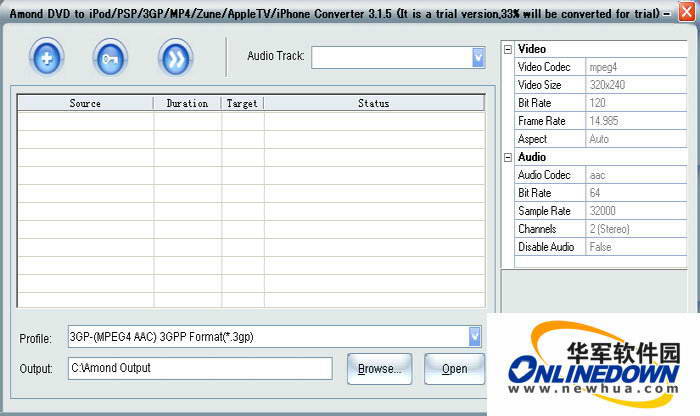Open the Audio Track dropdown
This screenshot has width=700, height=416.
pos(478,58)
